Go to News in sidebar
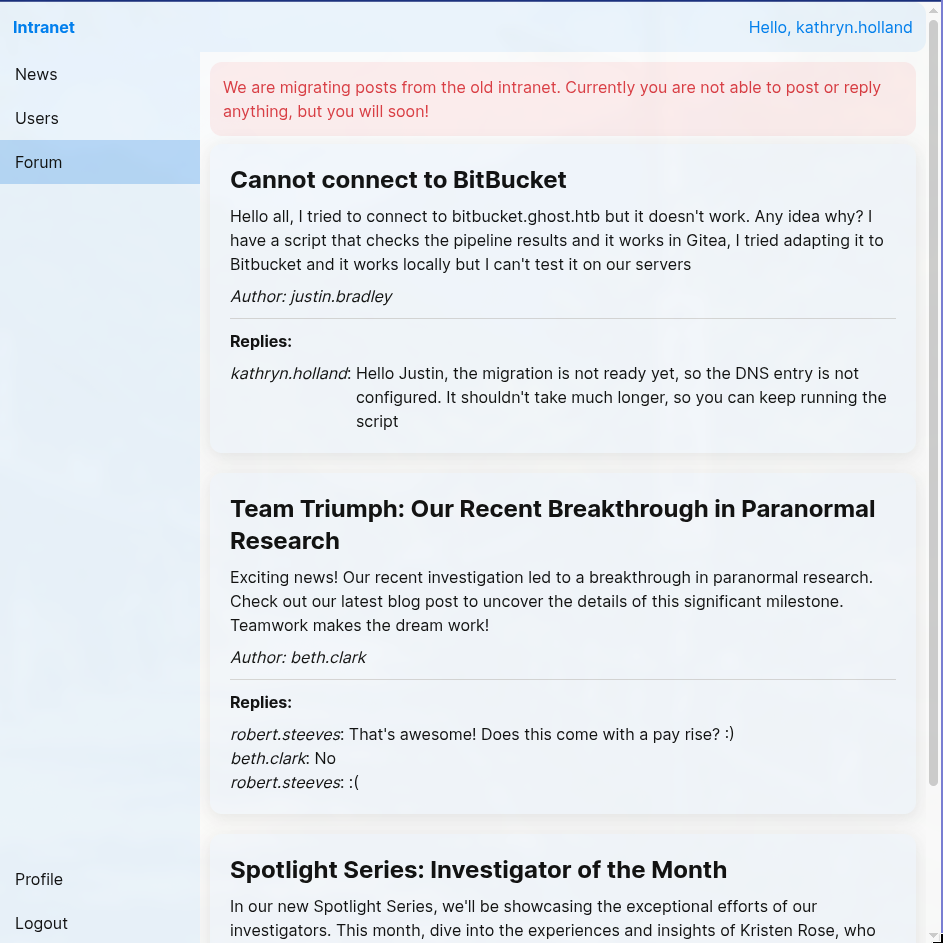The width and height of the screenshot is (943, 943). pyautogui.click(x=100, y=75)
